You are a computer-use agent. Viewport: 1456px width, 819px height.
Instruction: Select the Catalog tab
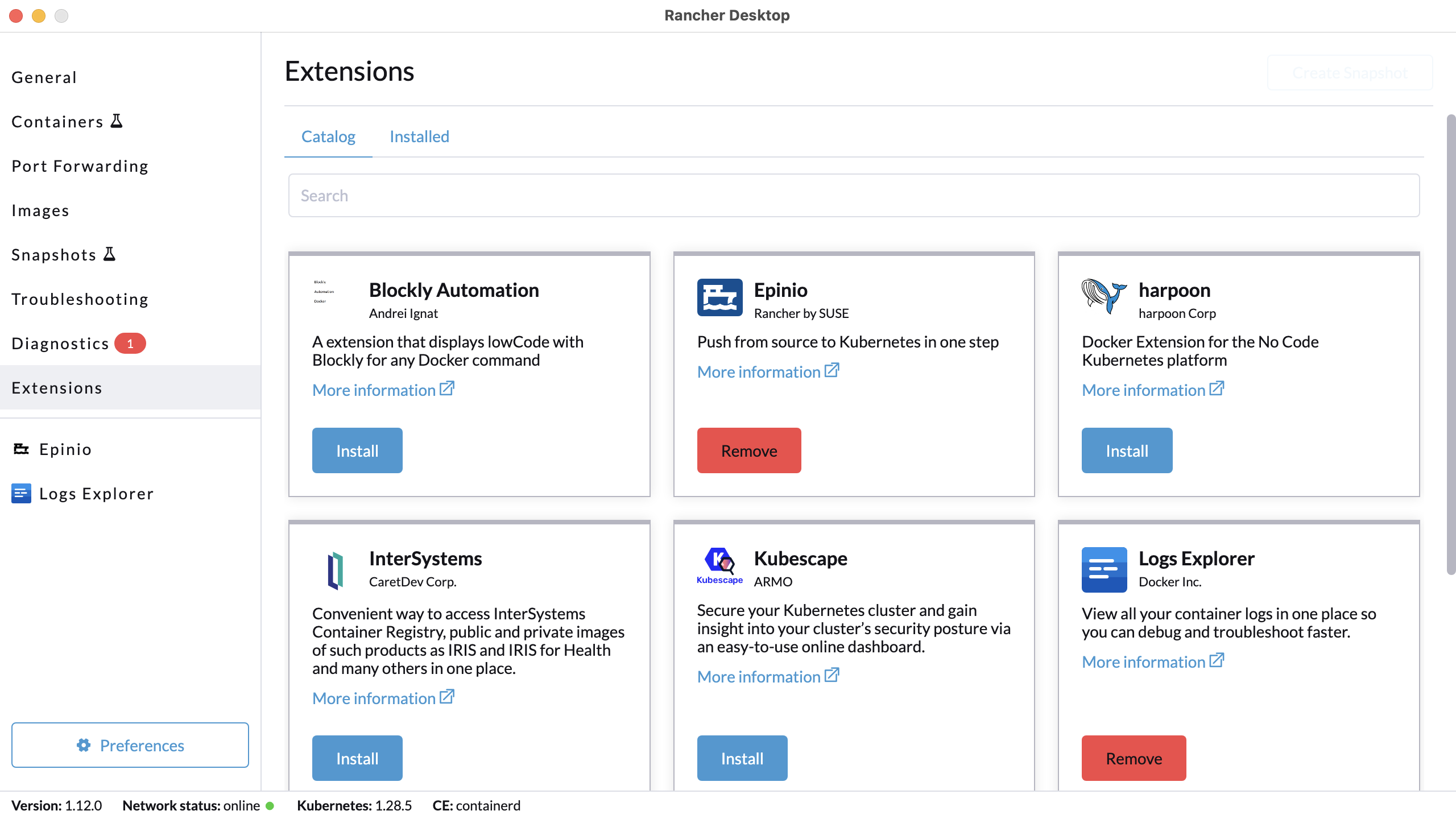pyautogui.click(x=328, y=136)
